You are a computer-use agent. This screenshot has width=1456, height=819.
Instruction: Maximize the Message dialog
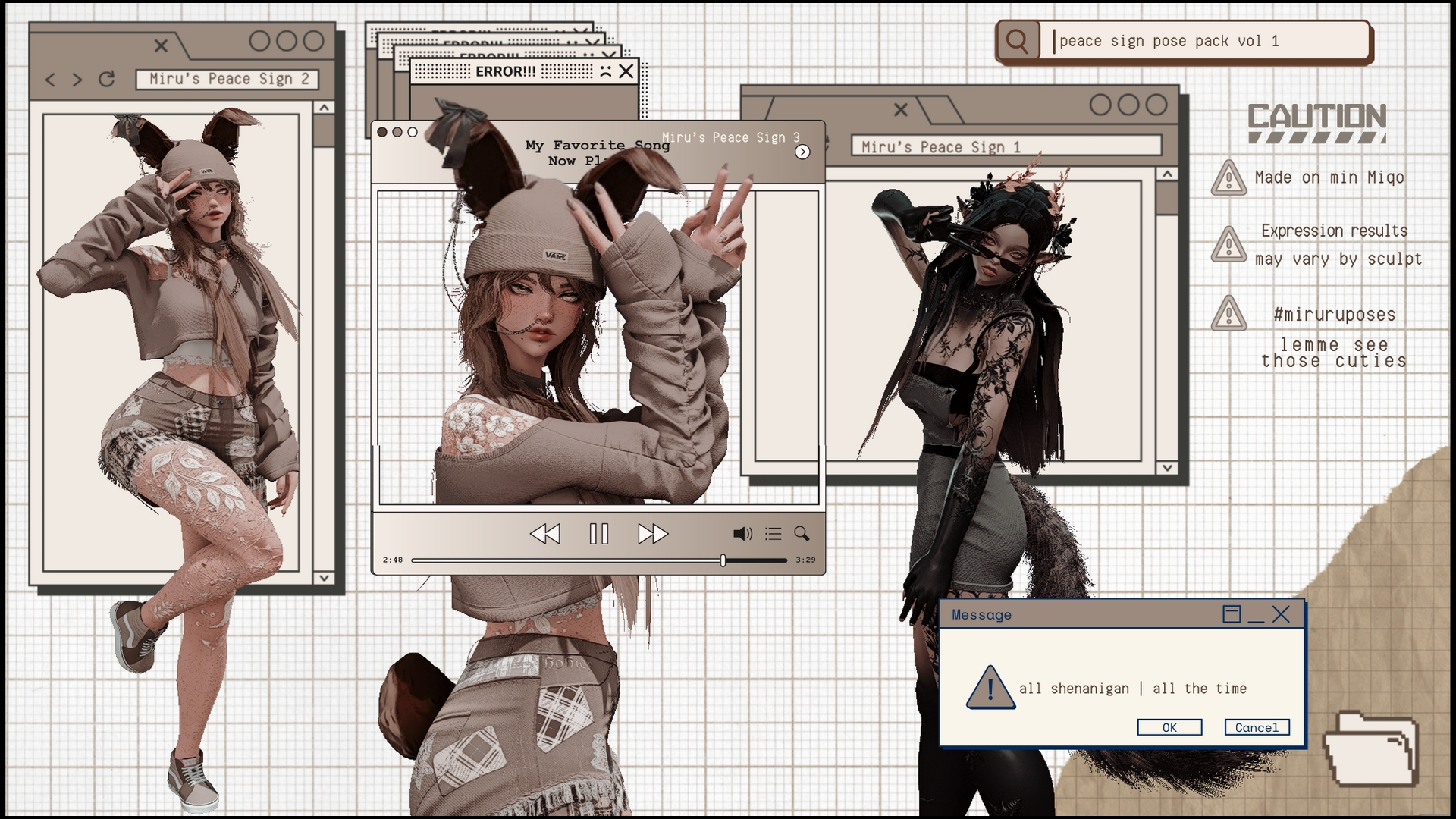tap(1232, 614)
